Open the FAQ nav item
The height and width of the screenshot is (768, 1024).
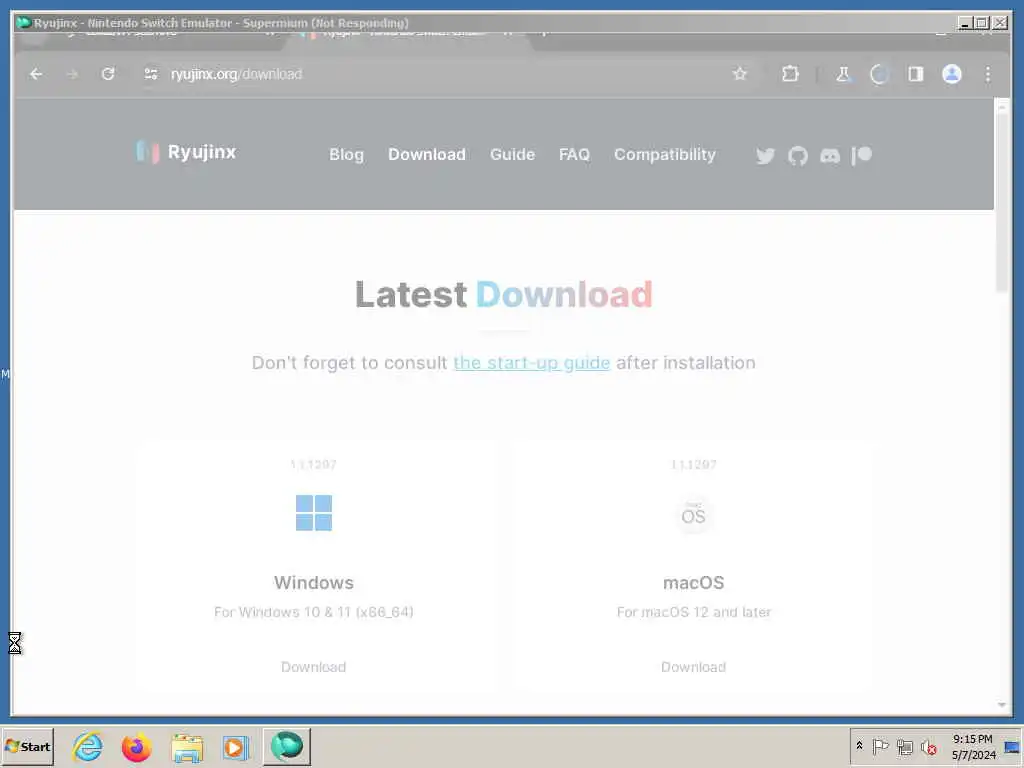[x=574, y=155]
